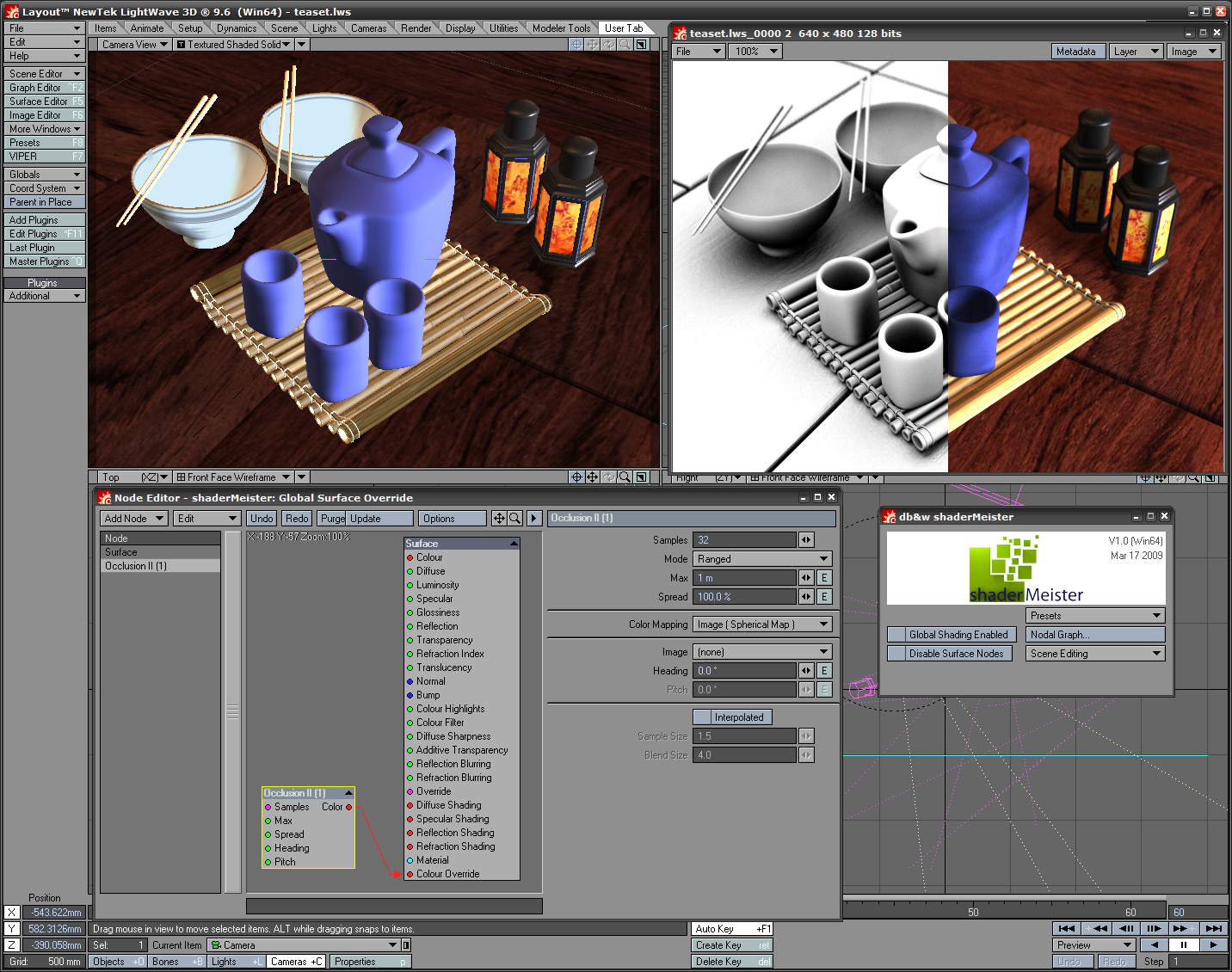This screenshot has width=1232, height=972.
Task: Click the Node Editor zoom magnifier icon
Action: pos(514,519)
